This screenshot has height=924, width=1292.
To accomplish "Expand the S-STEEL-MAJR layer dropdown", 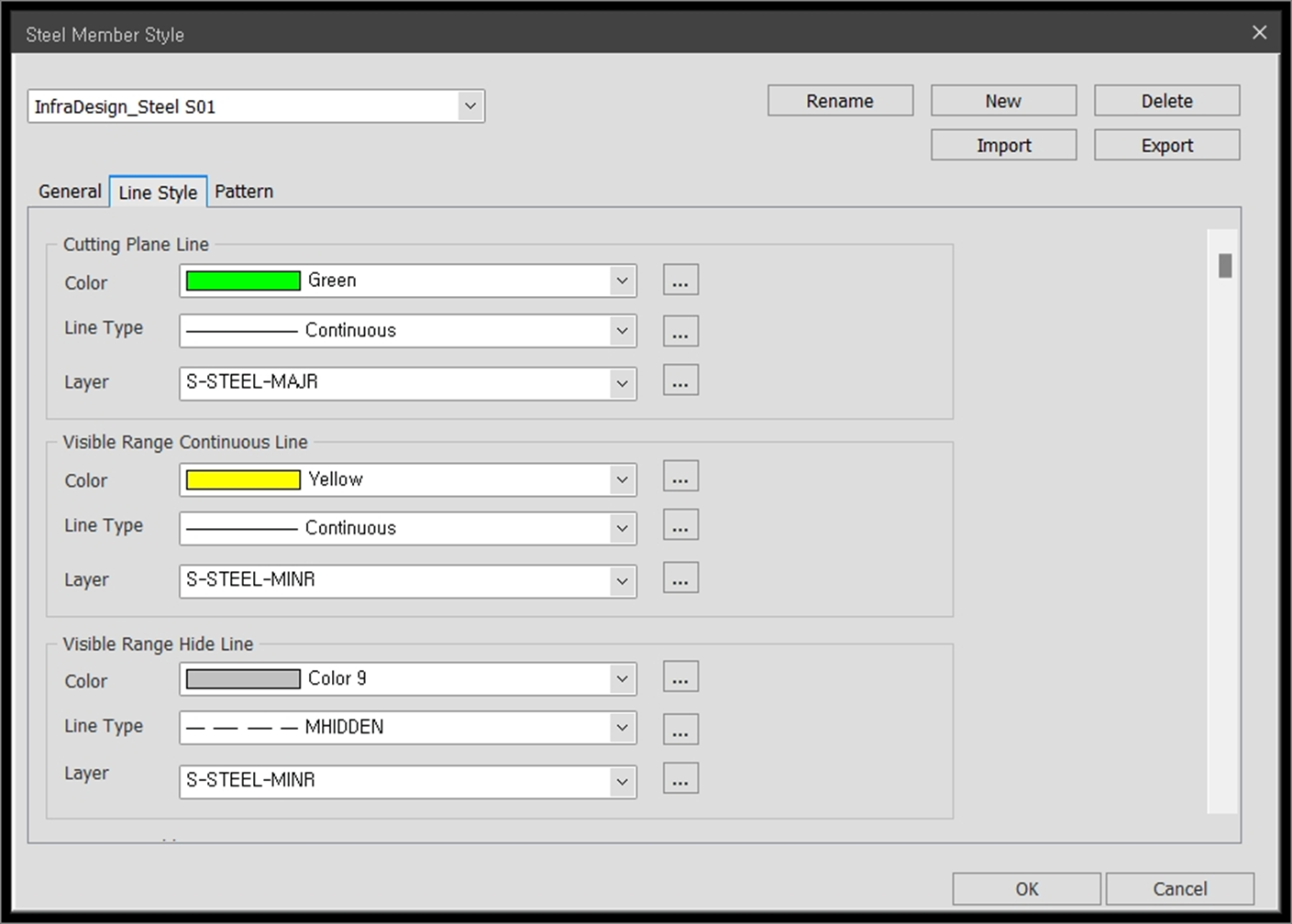I will pyautogui.click(x=623, y=383).
